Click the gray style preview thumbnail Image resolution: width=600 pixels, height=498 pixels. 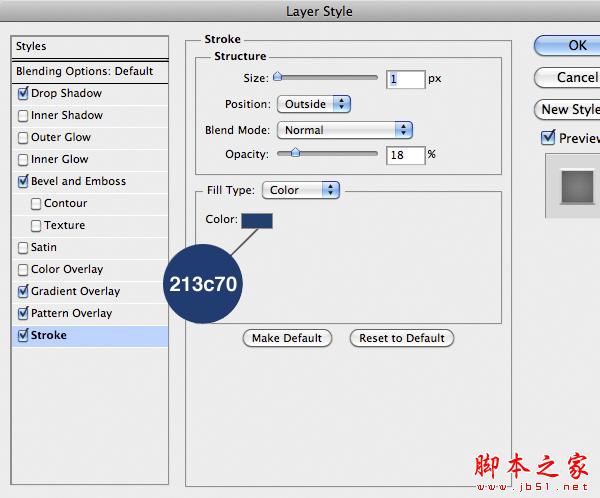click(577, 187)
